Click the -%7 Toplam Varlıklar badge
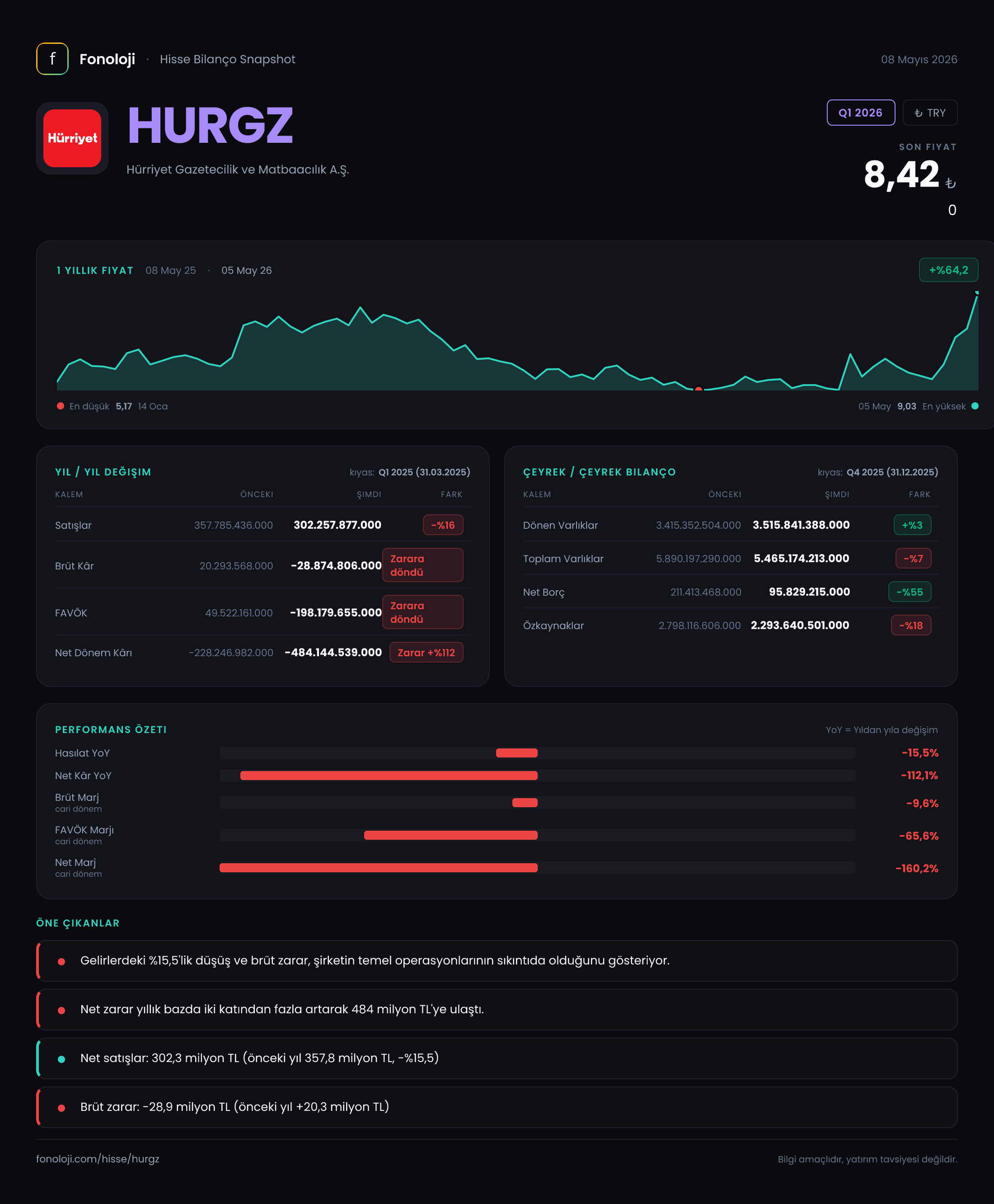This screenshot has width=994, height=1204. [x=913, y=559]
